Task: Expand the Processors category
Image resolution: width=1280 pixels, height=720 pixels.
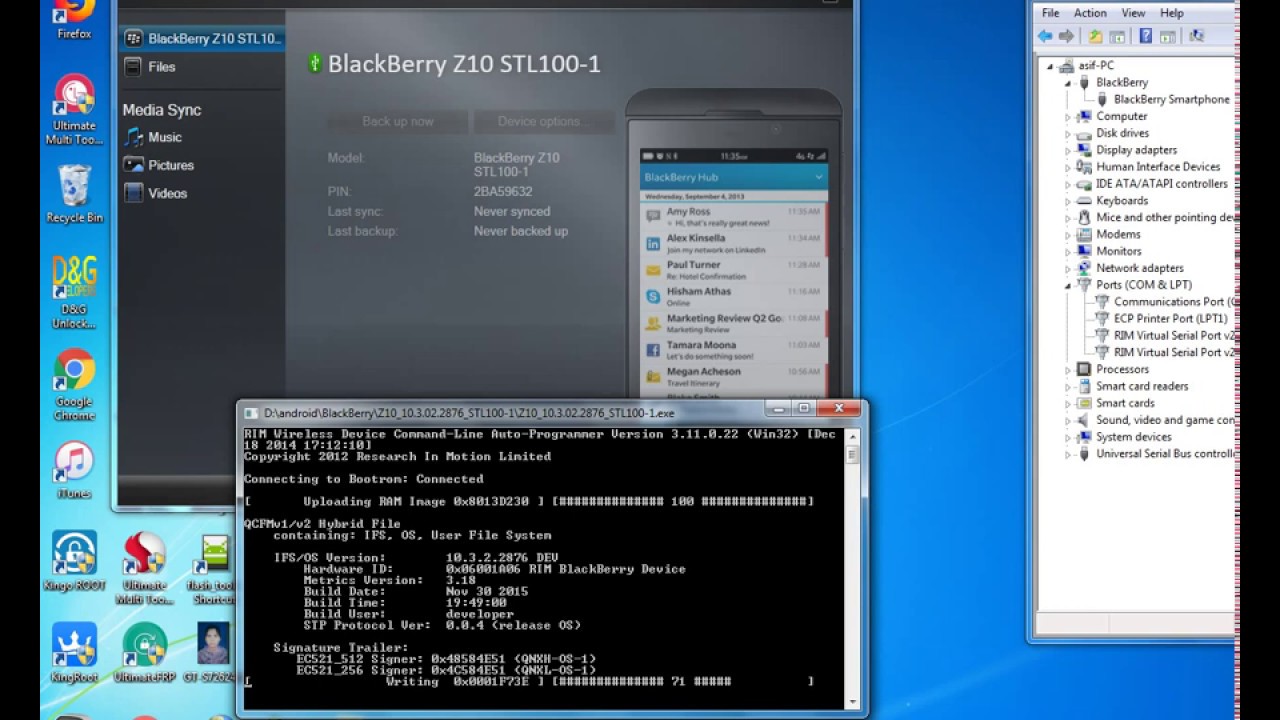Action: click(x=1068, y=370)
